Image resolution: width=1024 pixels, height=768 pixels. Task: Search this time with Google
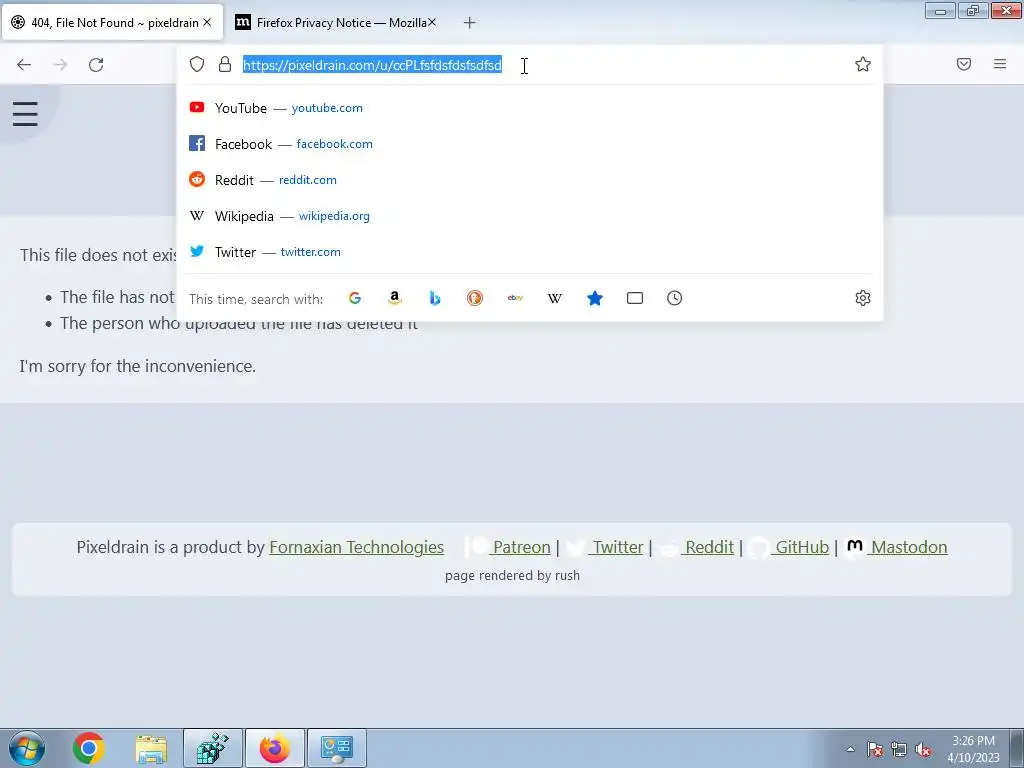coord(355,298)
